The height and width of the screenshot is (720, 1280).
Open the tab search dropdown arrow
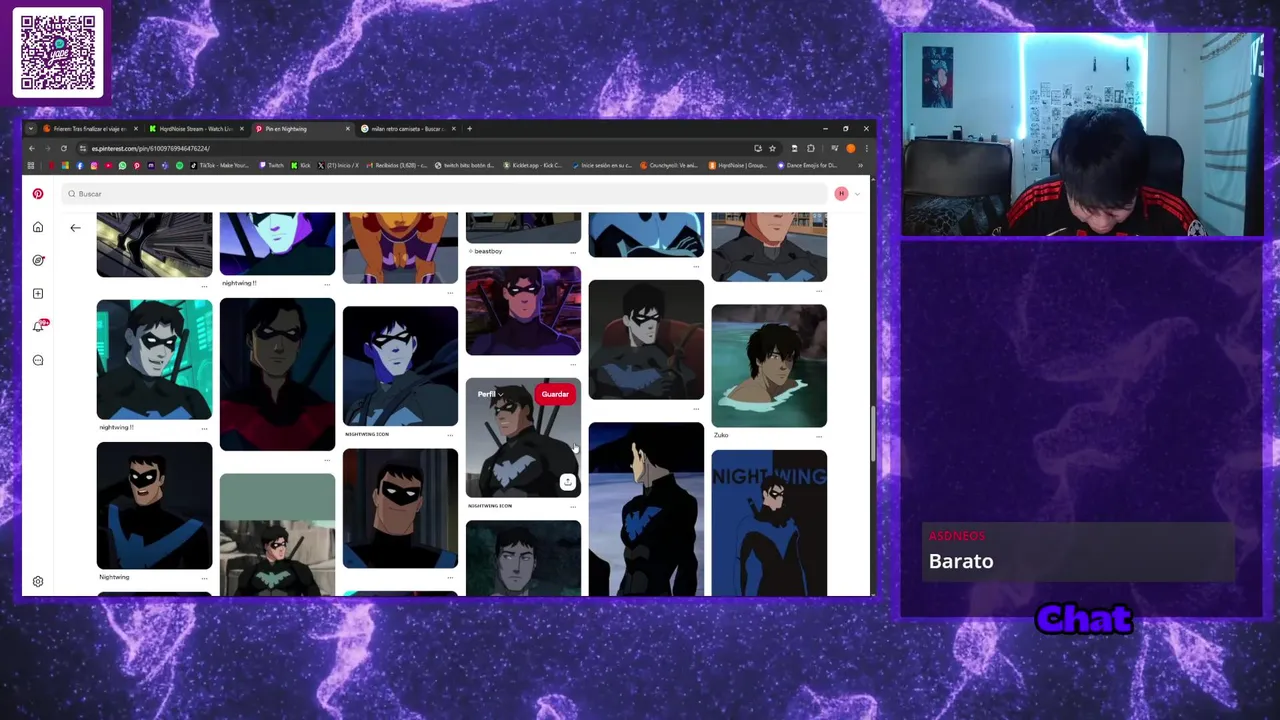coord(31,128)
